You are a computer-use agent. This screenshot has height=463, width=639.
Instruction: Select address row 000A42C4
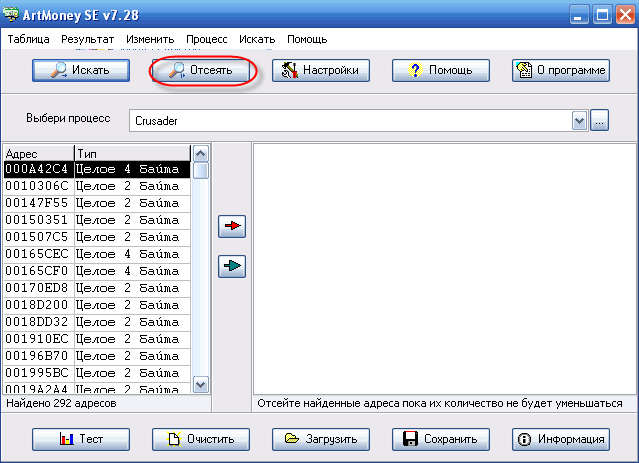click(97, 169)
